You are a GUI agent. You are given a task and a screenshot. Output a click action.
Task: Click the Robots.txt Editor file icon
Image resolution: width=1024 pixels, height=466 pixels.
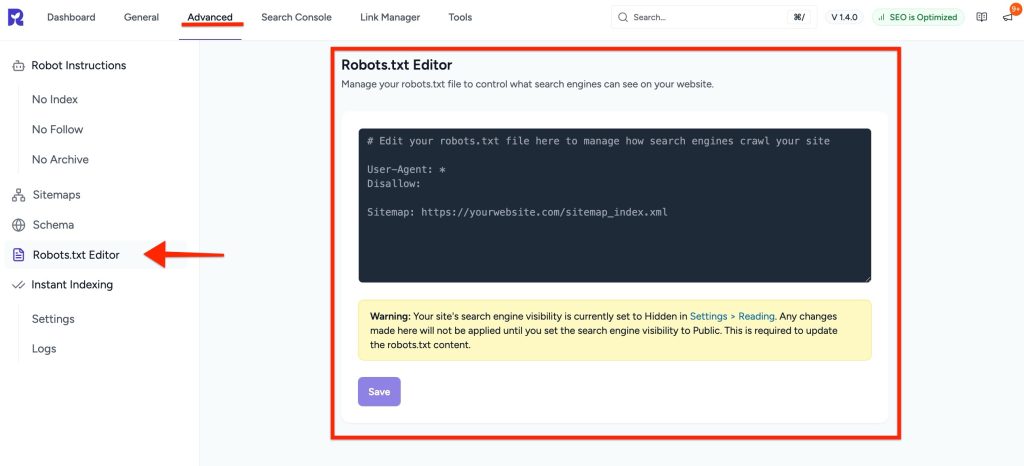(18, 255)
